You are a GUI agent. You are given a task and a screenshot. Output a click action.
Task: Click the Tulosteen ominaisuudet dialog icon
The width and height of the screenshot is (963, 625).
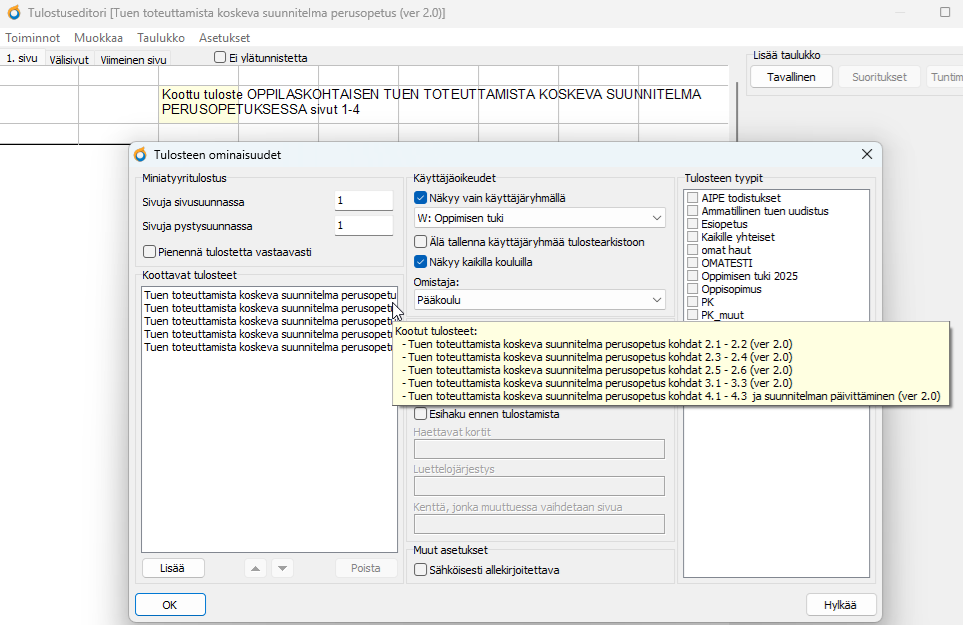pyautogui.click(x=141, y=155)
